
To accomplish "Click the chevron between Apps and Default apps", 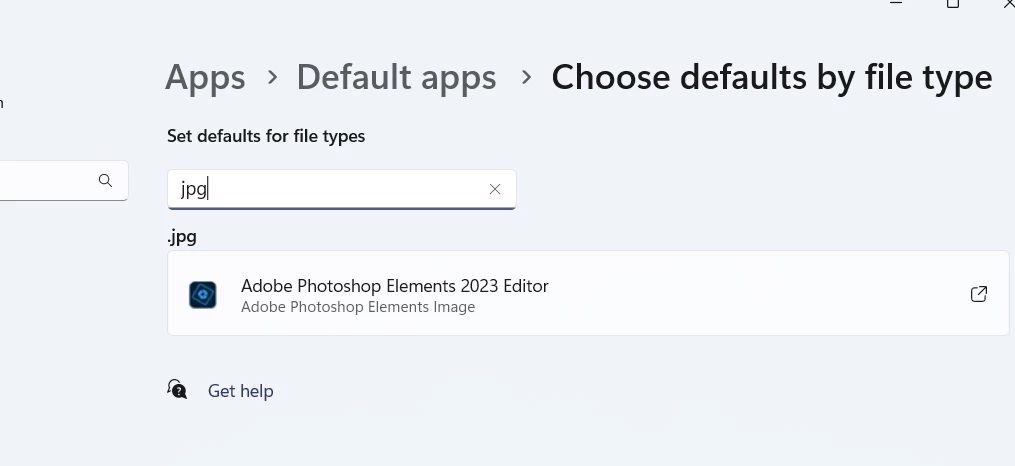I will (273, 78).
